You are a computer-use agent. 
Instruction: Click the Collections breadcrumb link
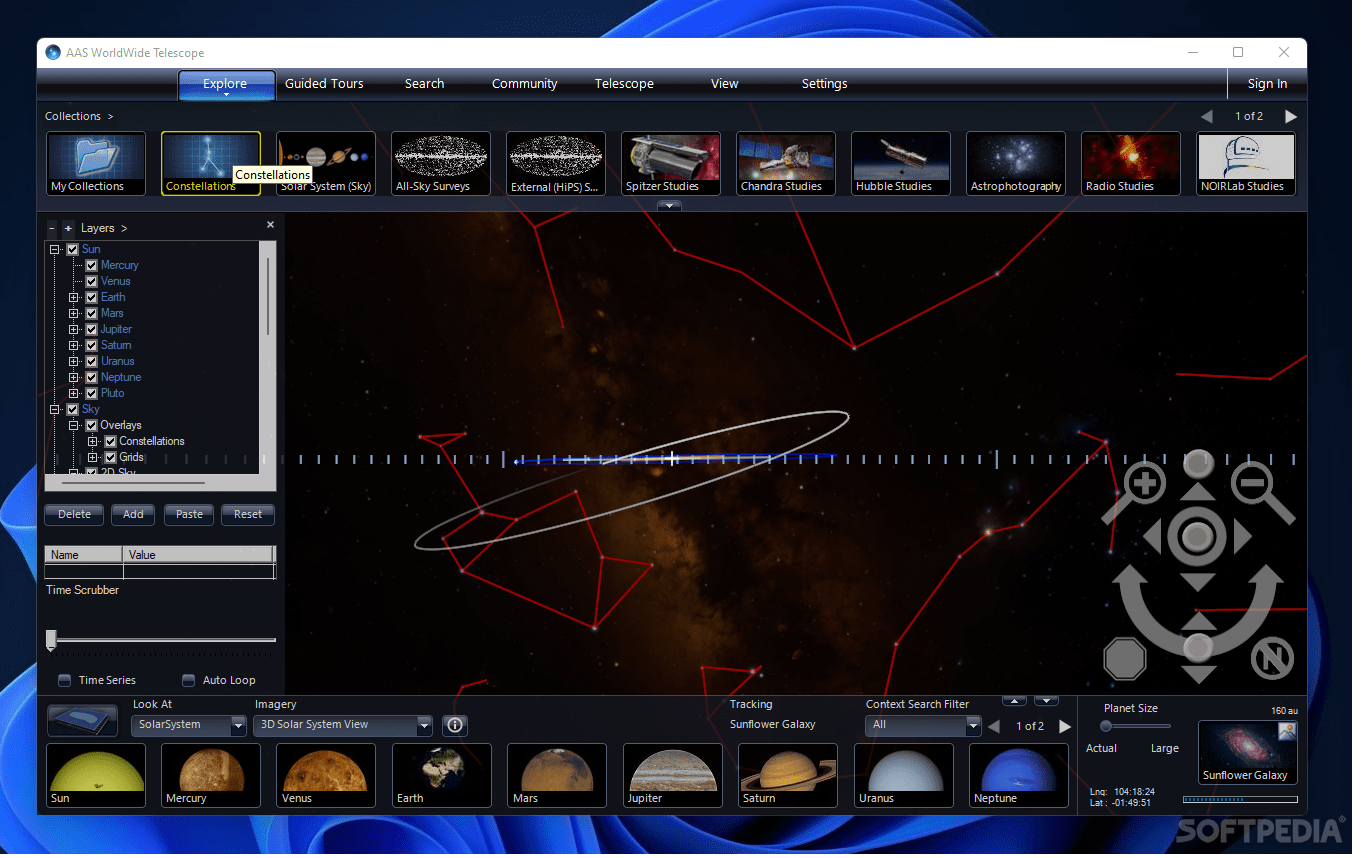coord(73,117)
